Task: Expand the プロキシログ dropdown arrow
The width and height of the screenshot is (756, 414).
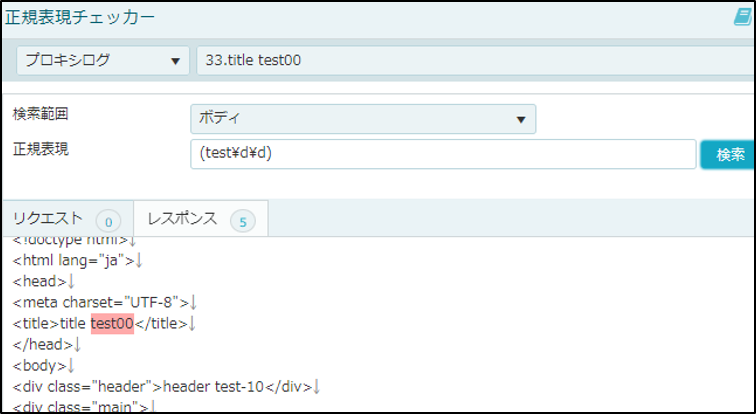Action: click(176, 61)
